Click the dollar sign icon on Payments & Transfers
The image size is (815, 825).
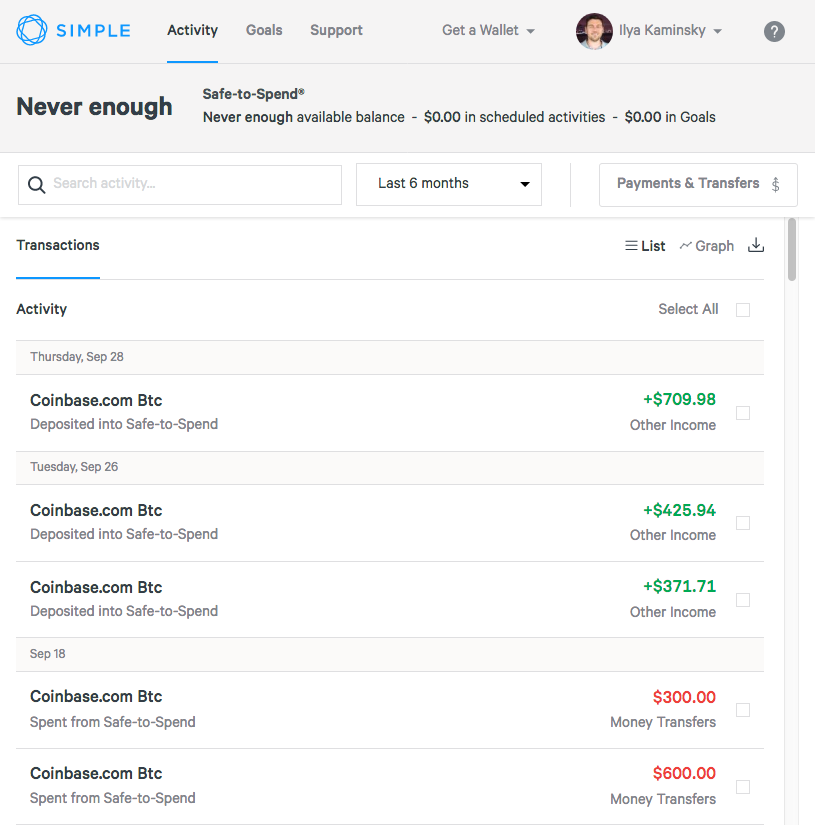(x=776, y=184)
